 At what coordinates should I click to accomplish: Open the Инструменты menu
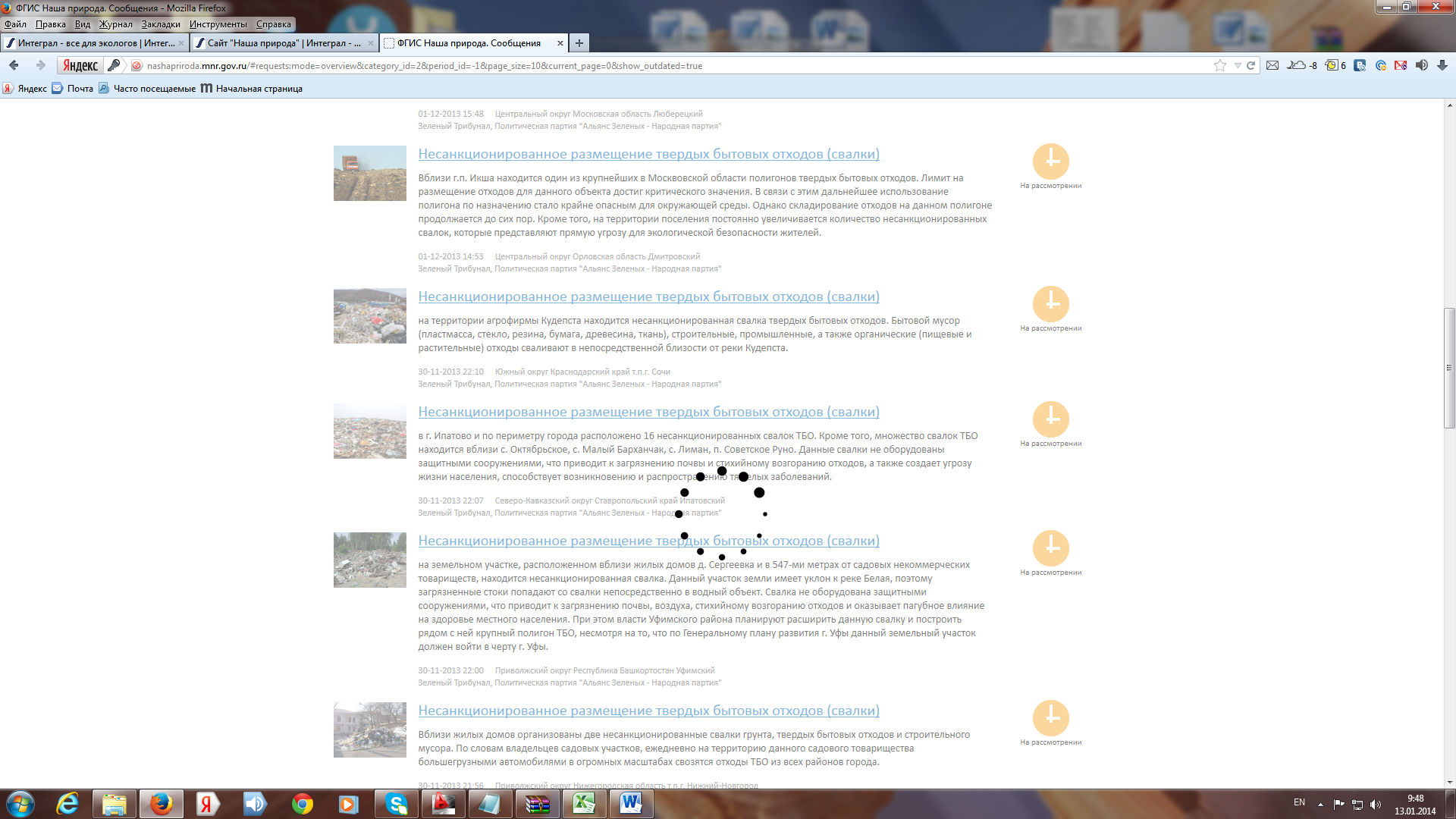(x=218, y=24)
